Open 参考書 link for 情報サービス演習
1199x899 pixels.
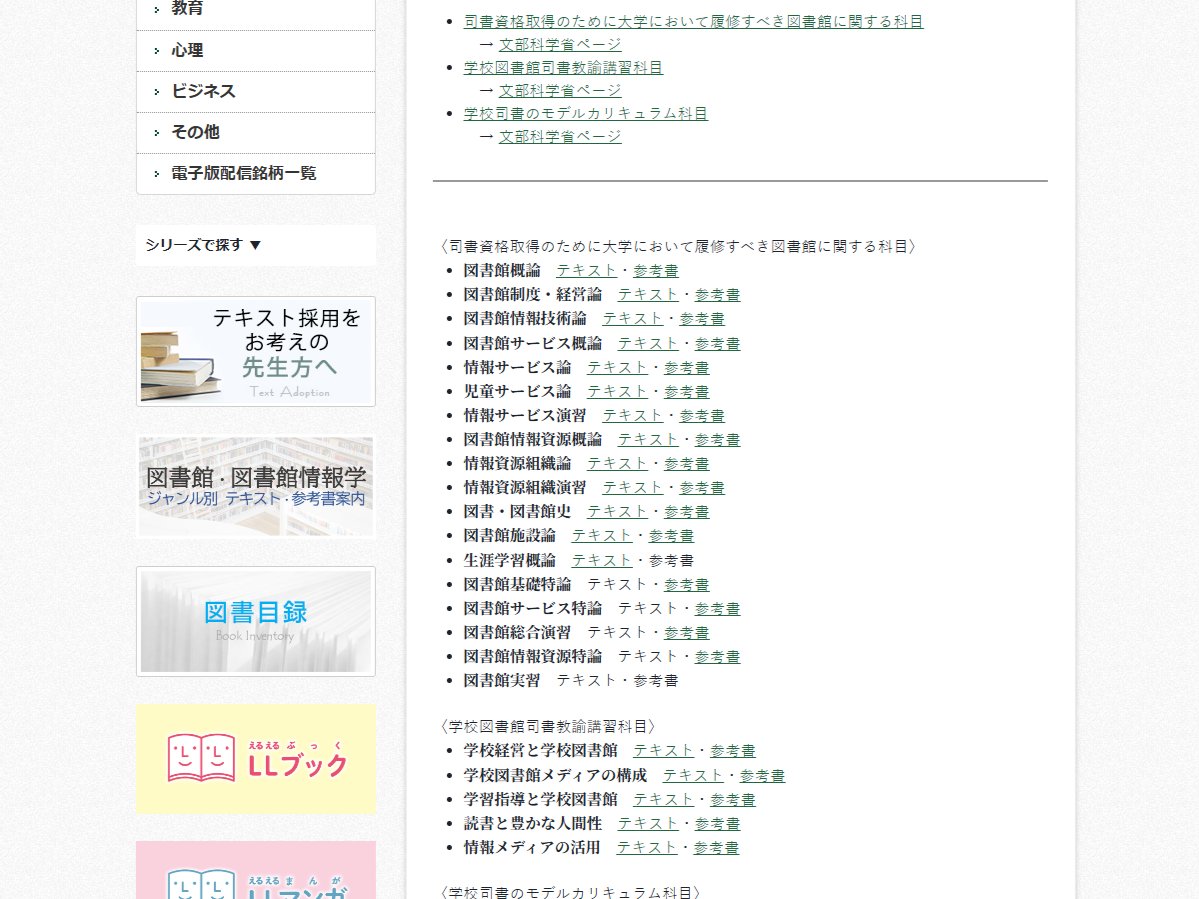(x=702, y=416)
